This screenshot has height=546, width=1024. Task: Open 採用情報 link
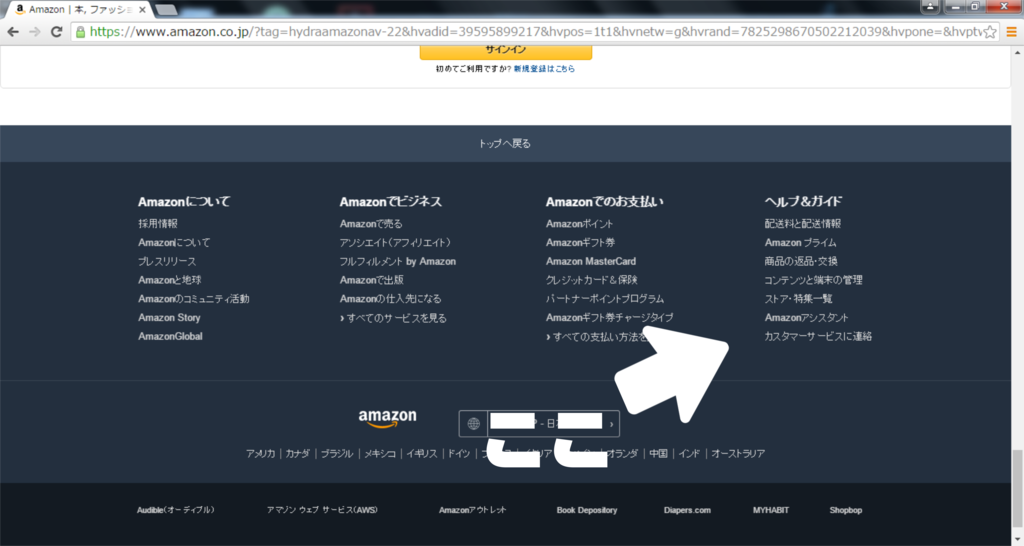[157, 223]
